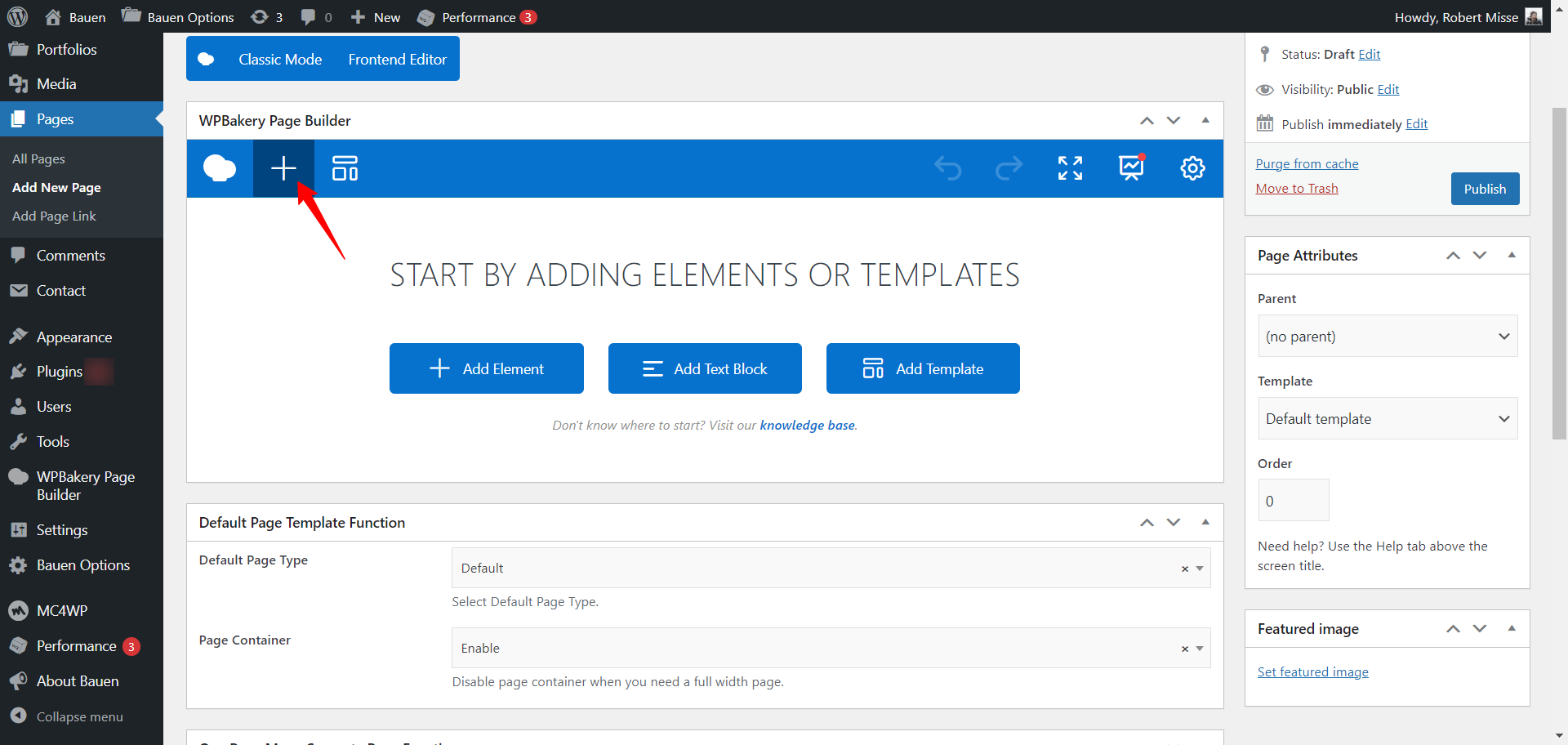Click the Add Text Block button
This screenshot has height=745, width=1568.
[x=705, y=368]
